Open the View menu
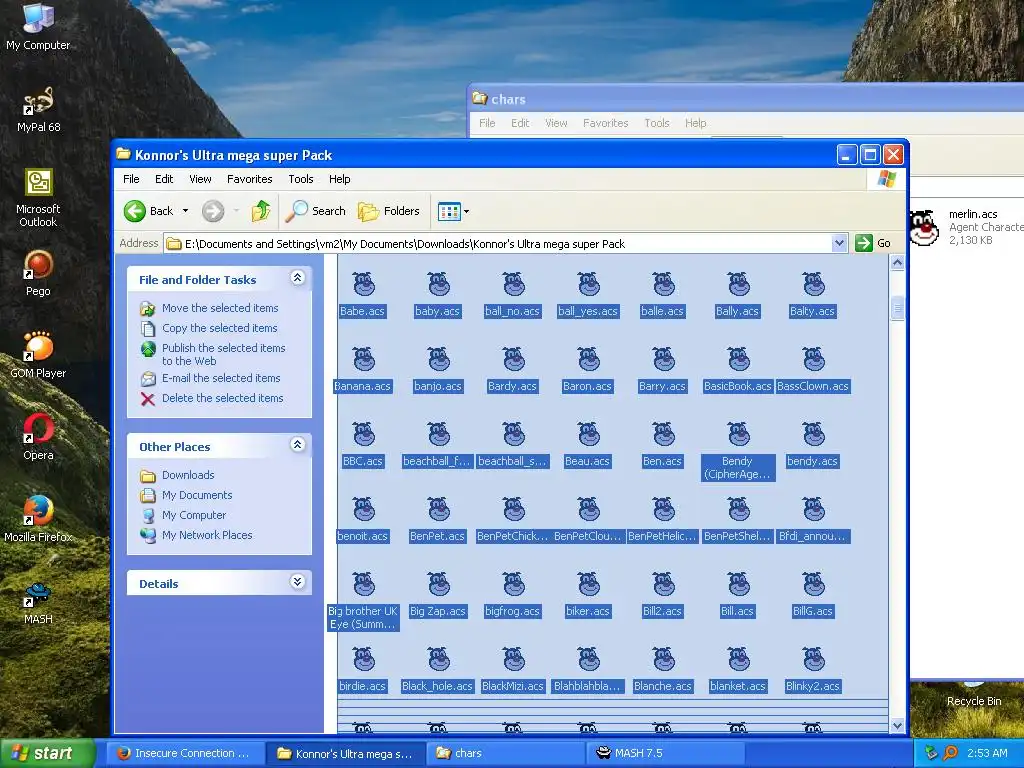Image resolution: width=1024 pixels, height=768 pixels. [200, 179]
